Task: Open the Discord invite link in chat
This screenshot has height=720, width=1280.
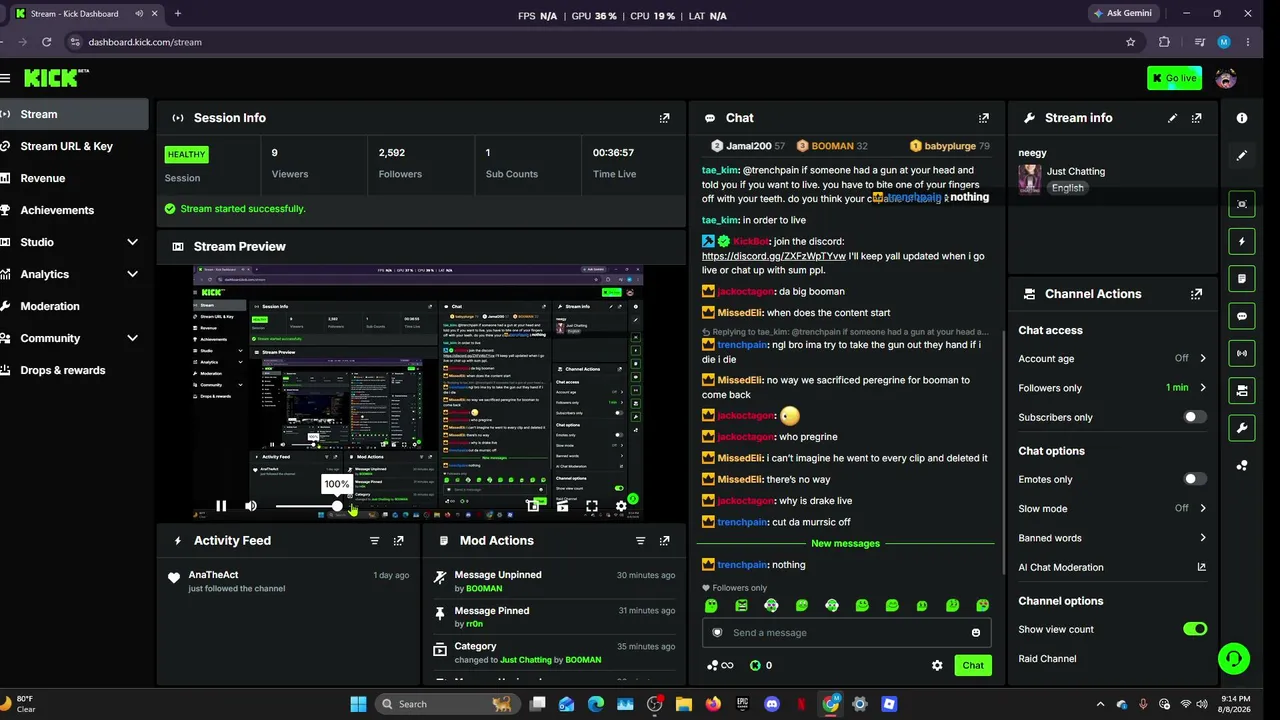Action: (773, 256)
